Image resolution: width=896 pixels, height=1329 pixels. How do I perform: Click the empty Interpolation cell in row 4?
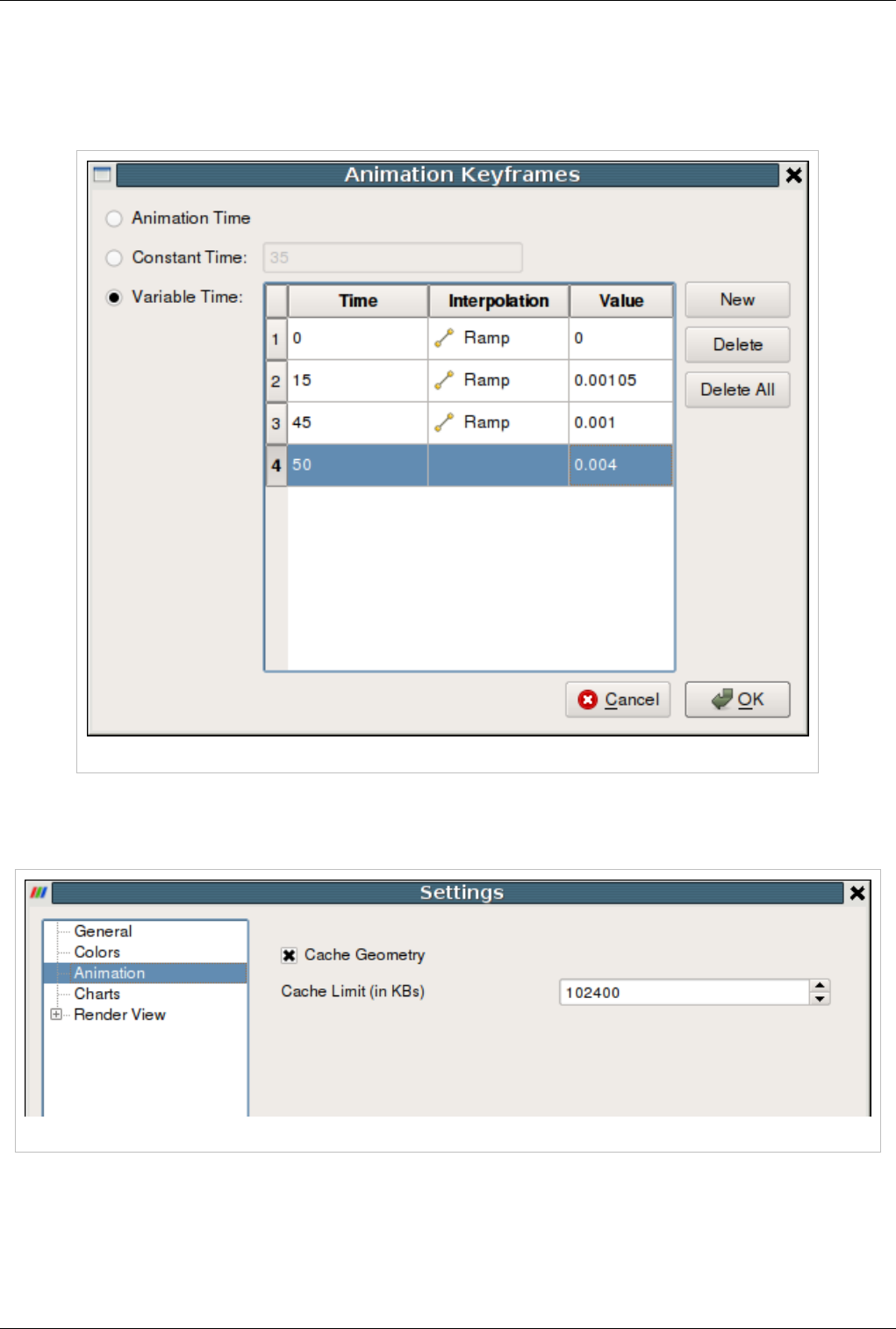pyautogui.click(x=498, y=465)
